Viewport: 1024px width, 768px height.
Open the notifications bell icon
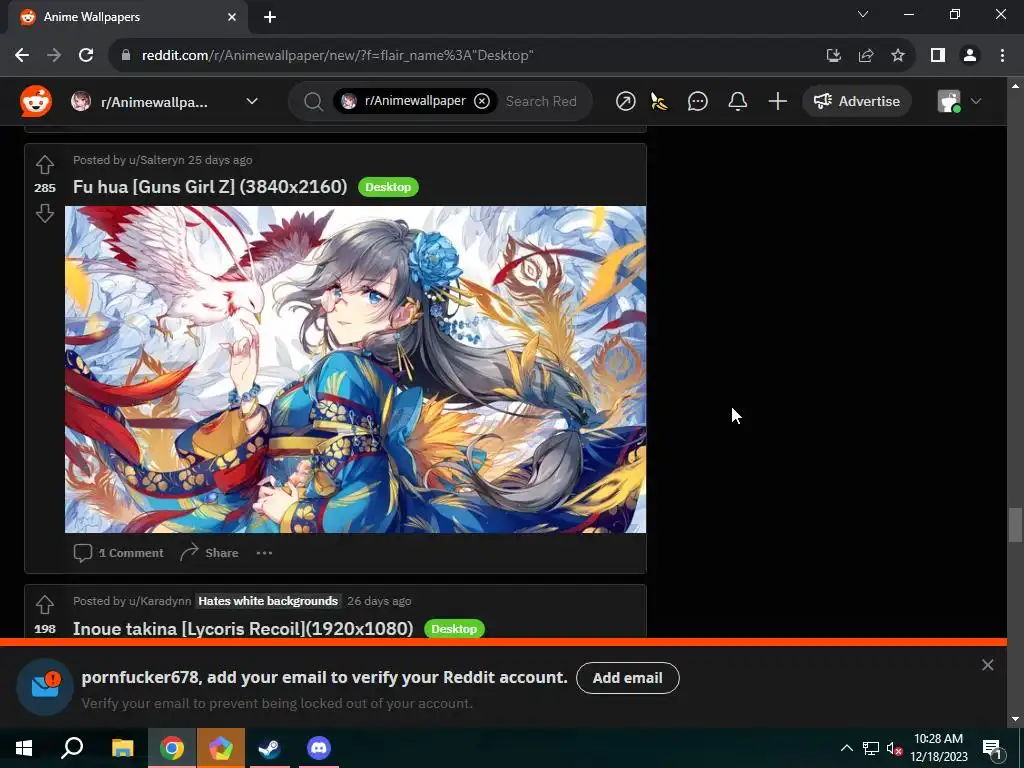pyautogui.click(x=737, y=101)
